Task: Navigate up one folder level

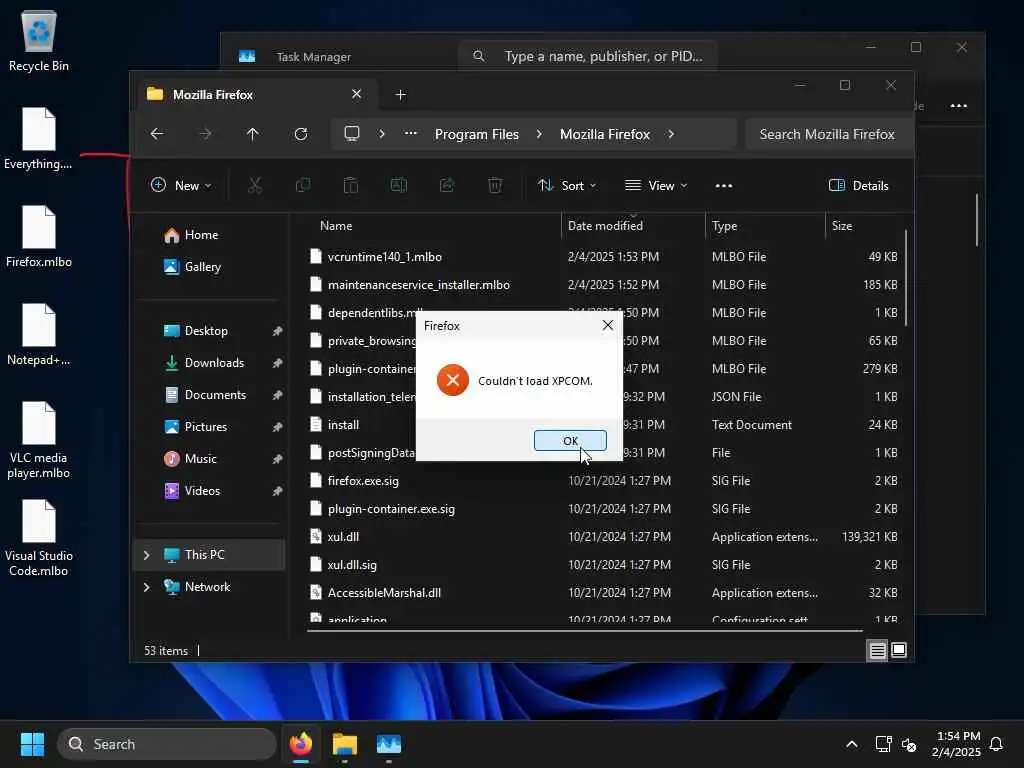Action: pyautogui.click(x=253, y=134)
